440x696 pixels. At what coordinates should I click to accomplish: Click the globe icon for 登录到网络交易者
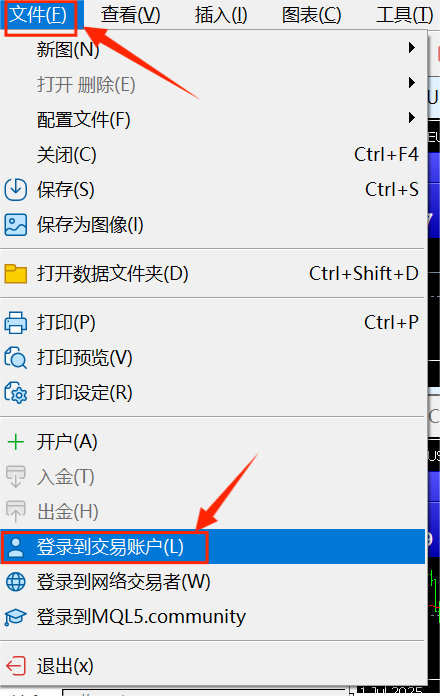tap(16, 582)
